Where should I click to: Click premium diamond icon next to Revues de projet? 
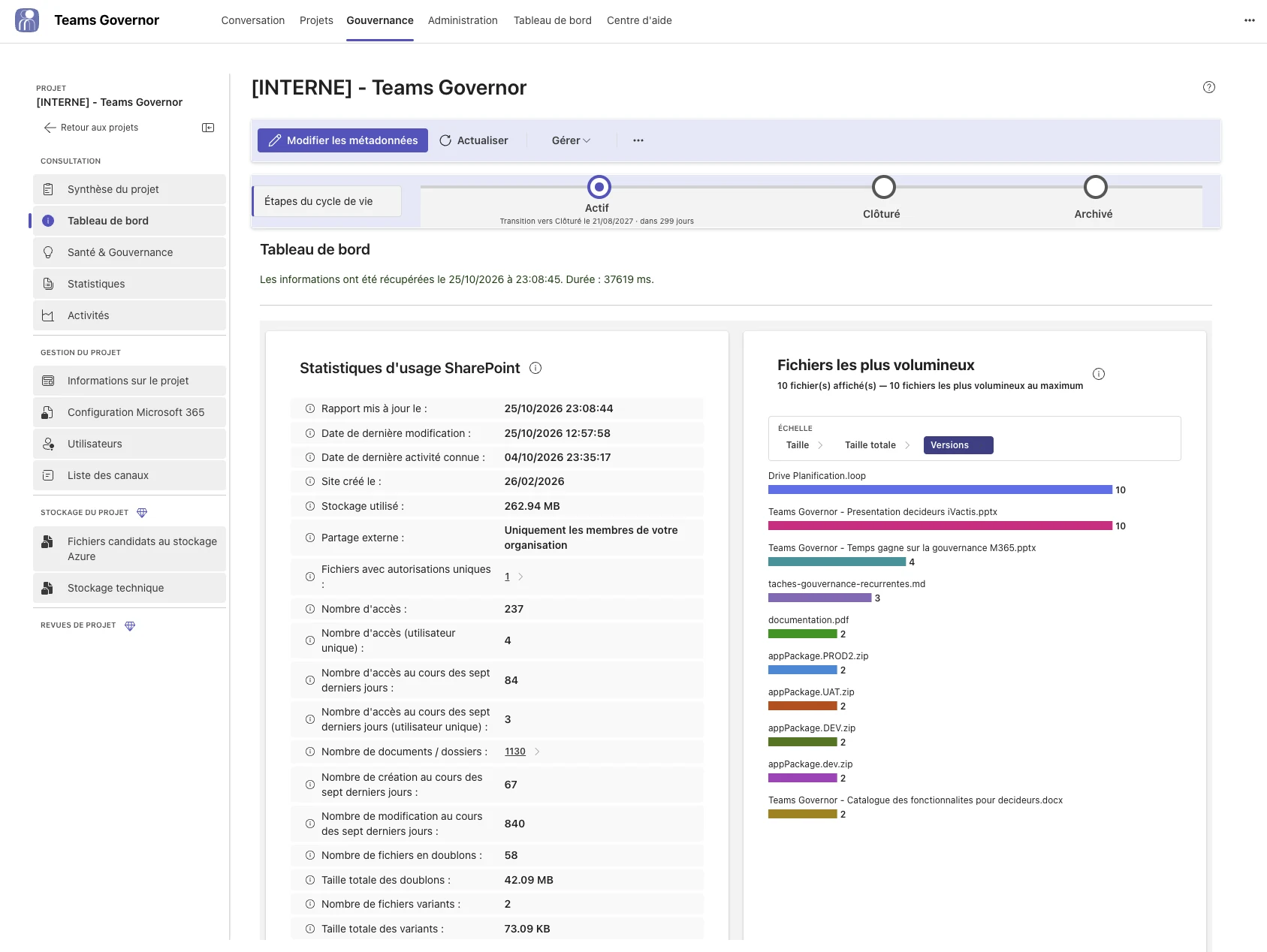130,625
